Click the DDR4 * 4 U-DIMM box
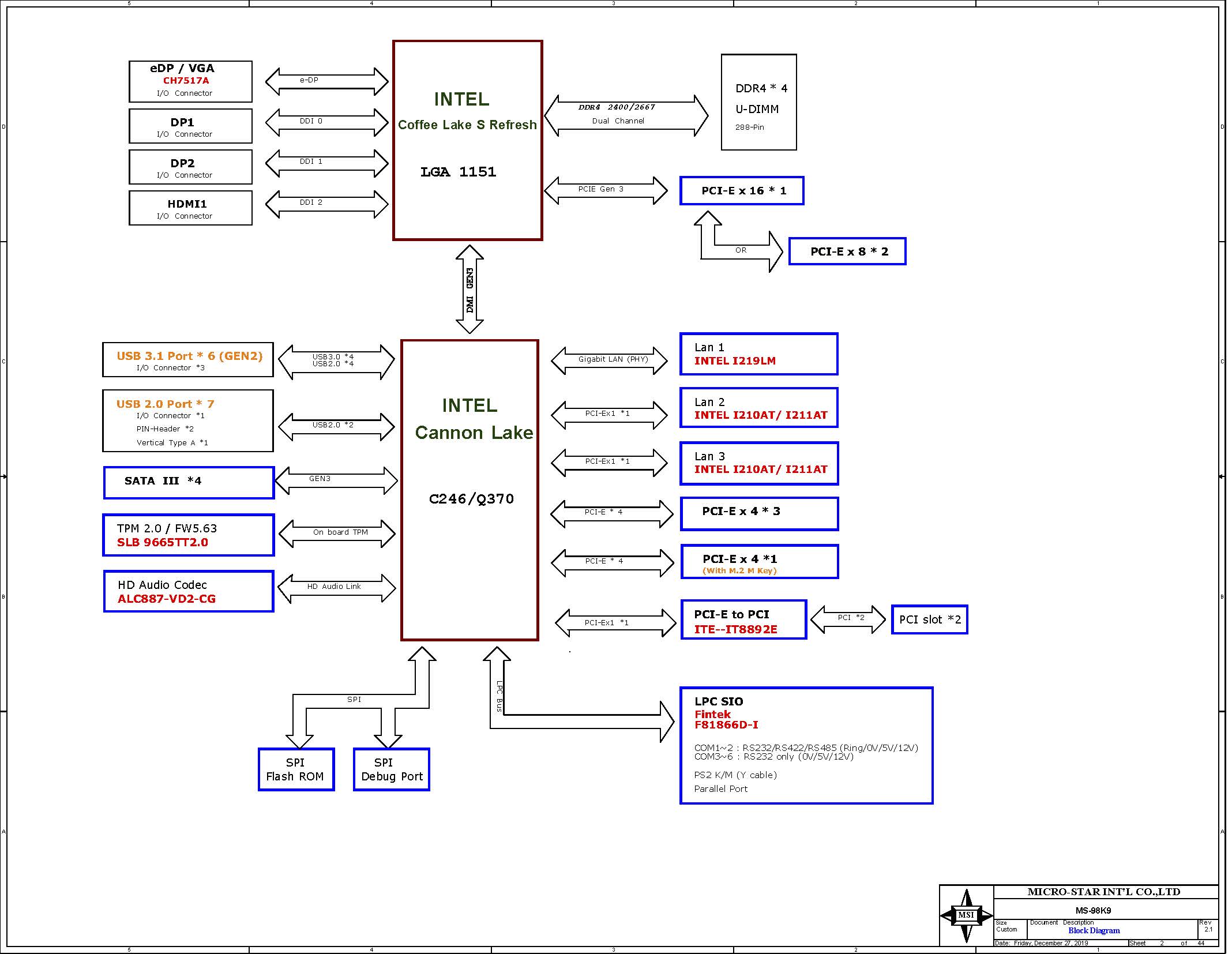 (758, 102)
